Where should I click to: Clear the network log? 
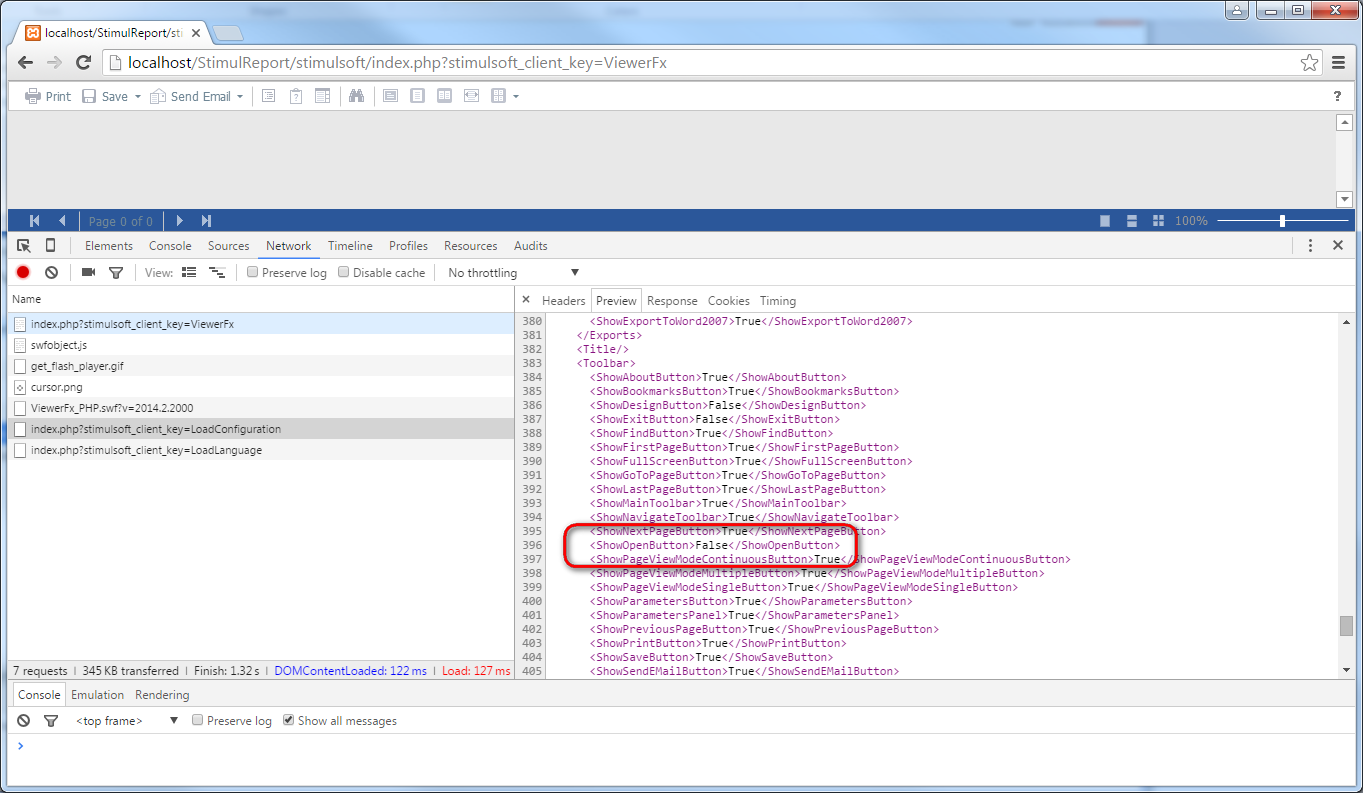click(51, 273)
